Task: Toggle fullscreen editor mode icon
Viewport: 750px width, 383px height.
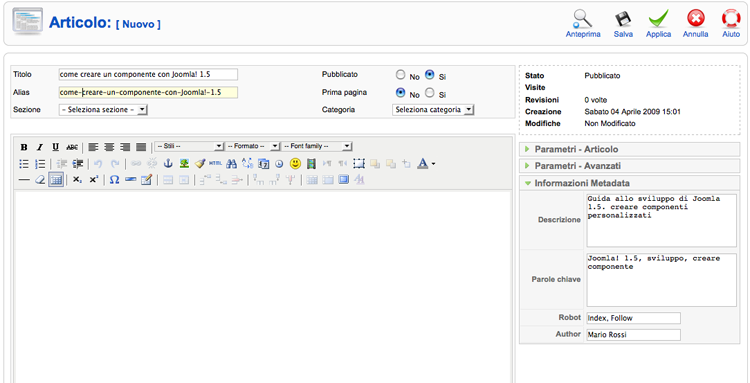Action: click(x=343, y=180)
